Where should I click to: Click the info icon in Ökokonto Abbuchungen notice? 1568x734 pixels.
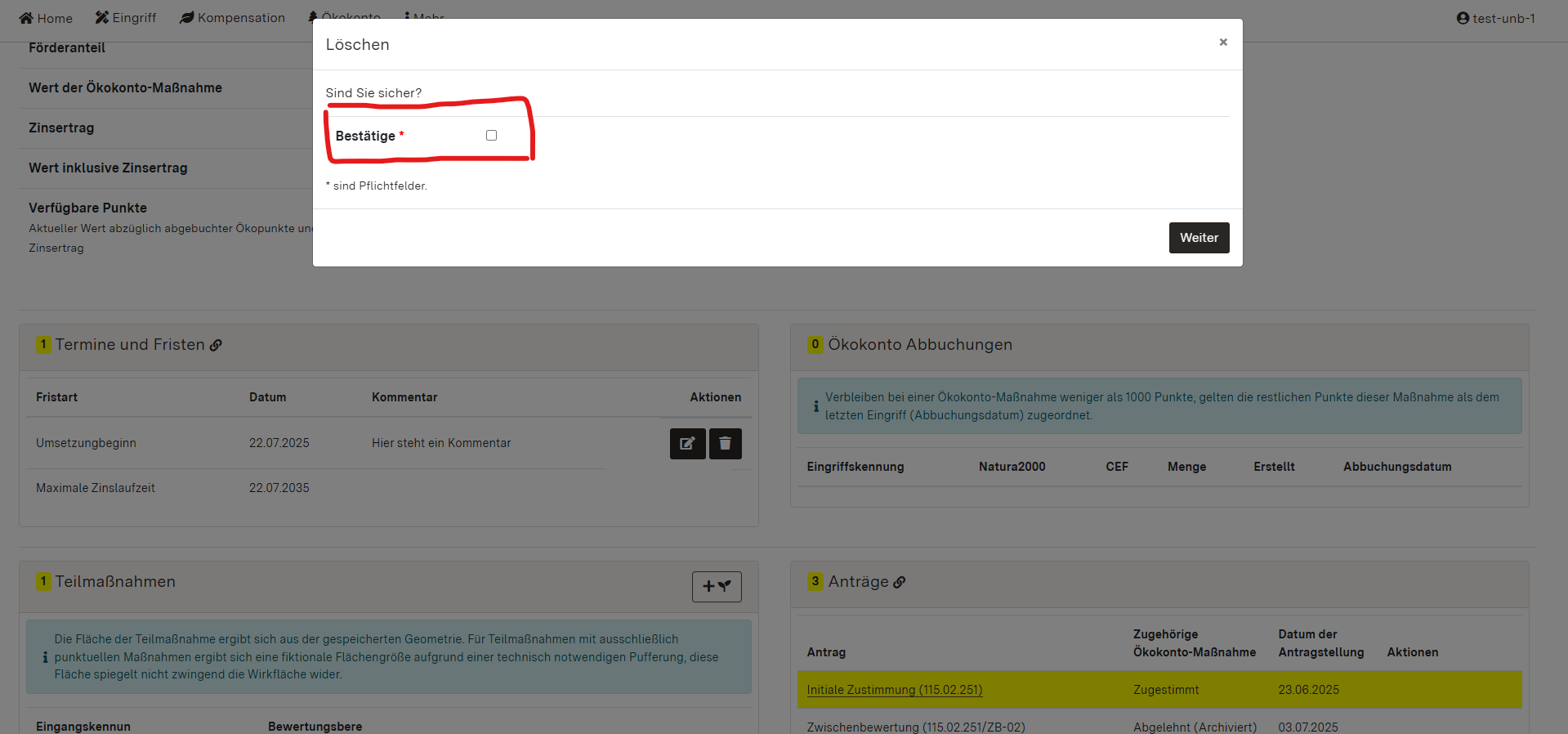815,406
